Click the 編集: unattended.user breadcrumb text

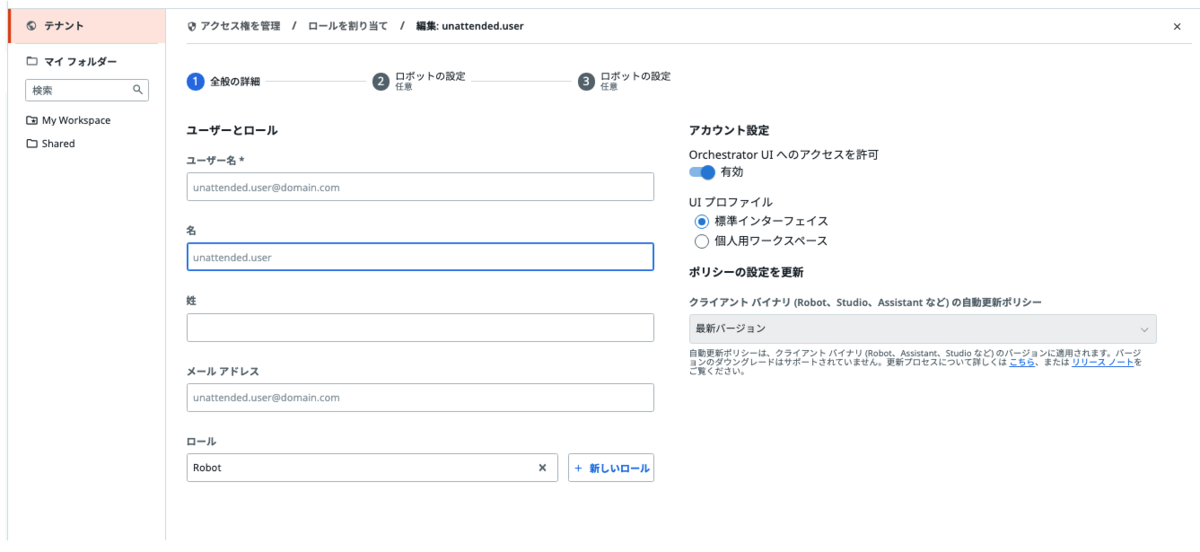click(468, 26)
